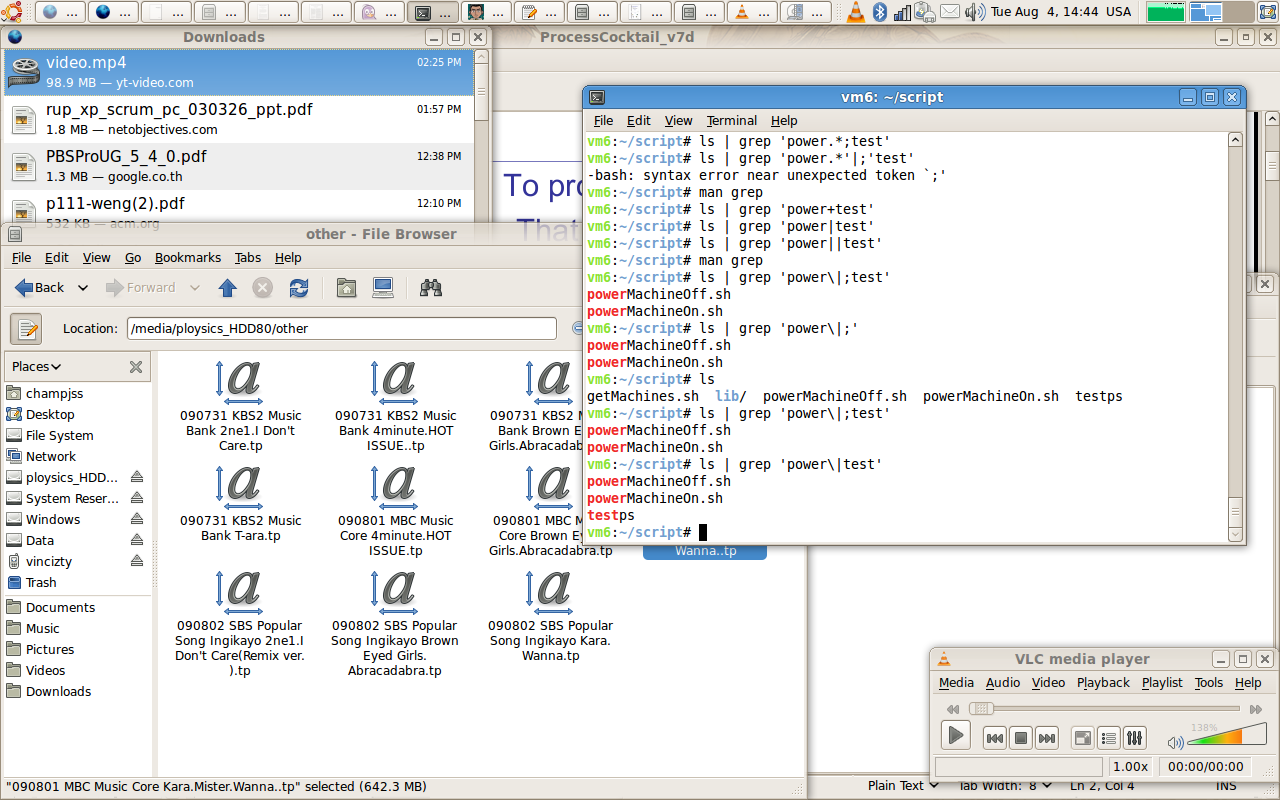Click the VLC stop button
This screenshot has width=1280, height=800.
(x=1020, y=739)
